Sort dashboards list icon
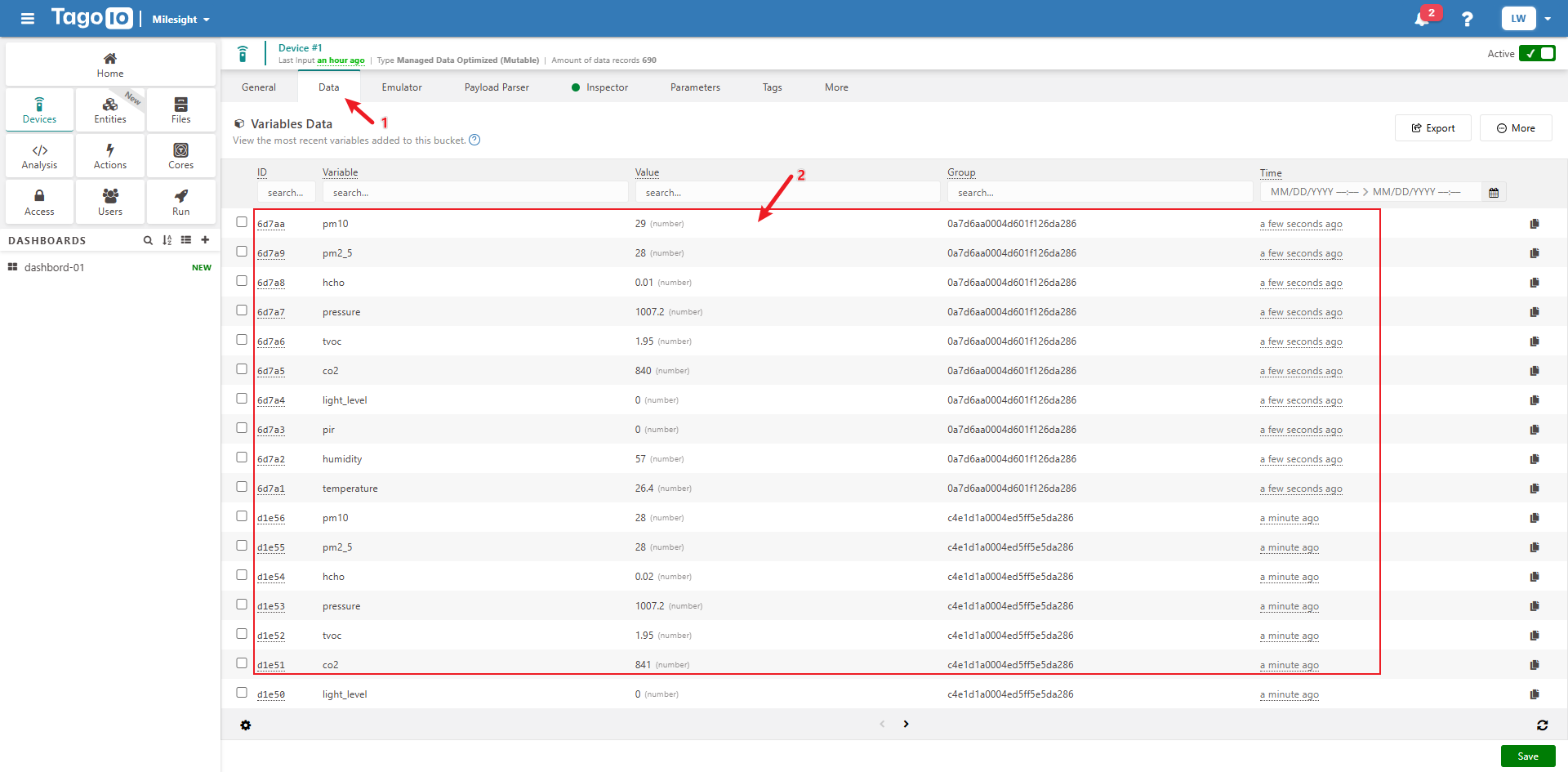This screenshot has height=772, width=1568. click(167, 240)
